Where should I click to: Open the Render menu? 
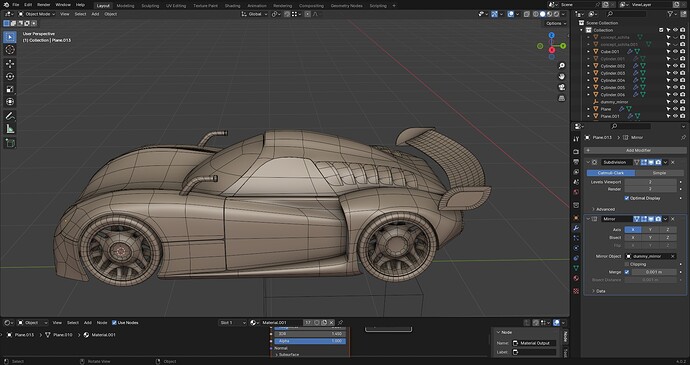44,4
